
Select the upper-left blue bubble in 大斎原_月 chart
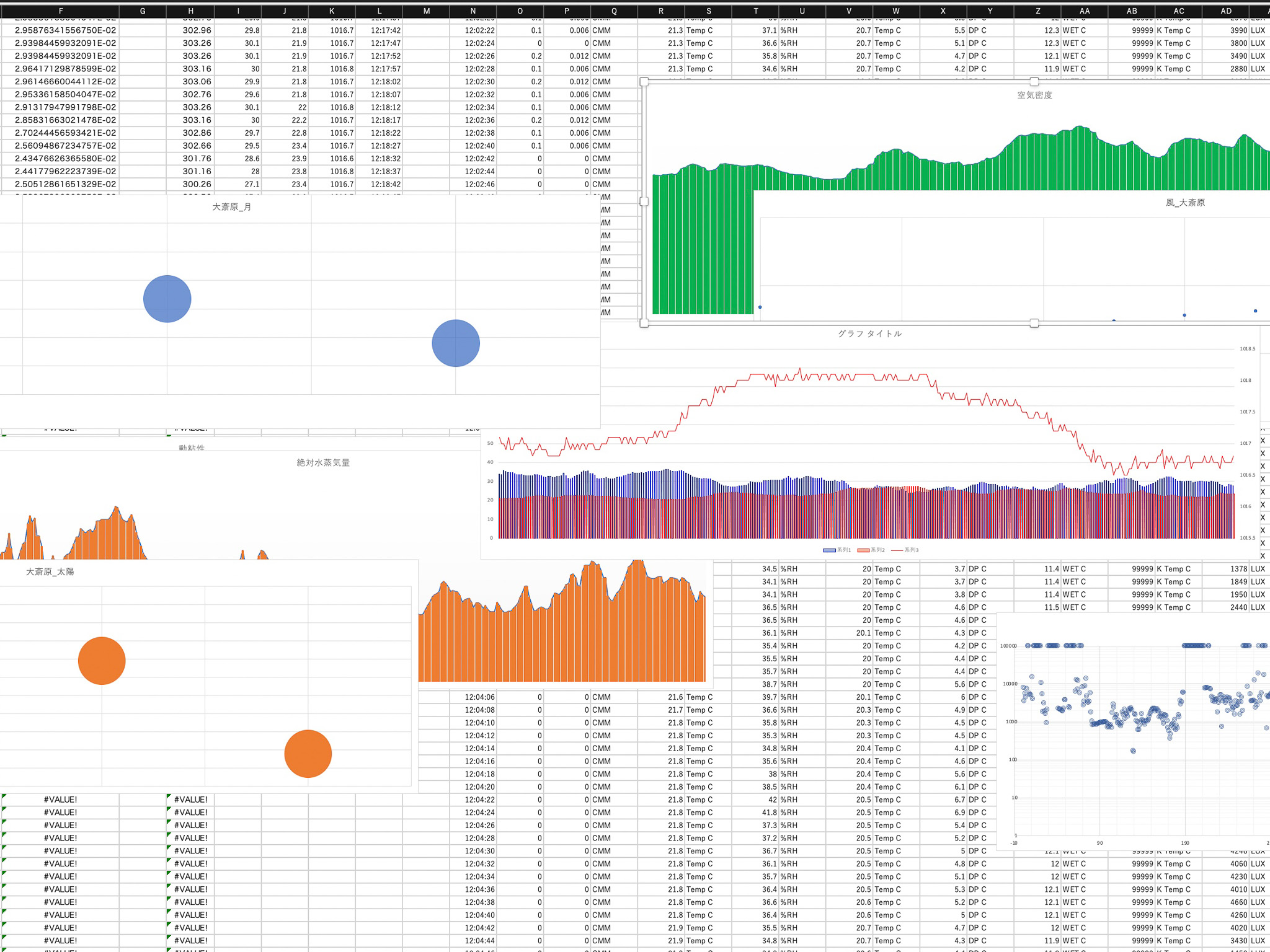(x=167, y=299)
